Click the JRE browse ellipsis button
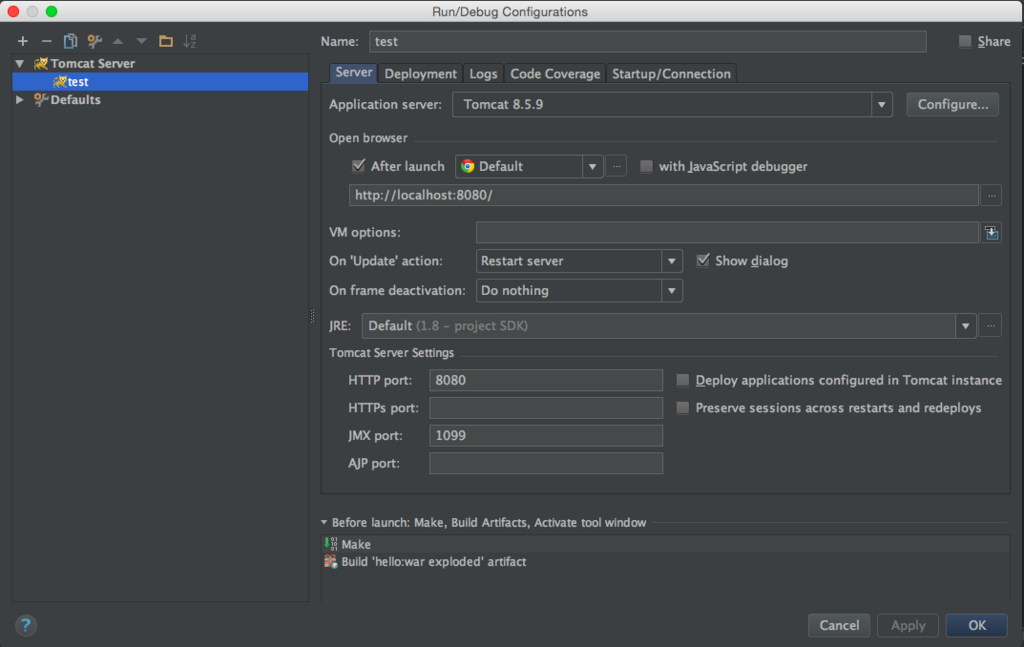Image resolution: width=1024 pixels, height=647 pixels. coord(991,325)
